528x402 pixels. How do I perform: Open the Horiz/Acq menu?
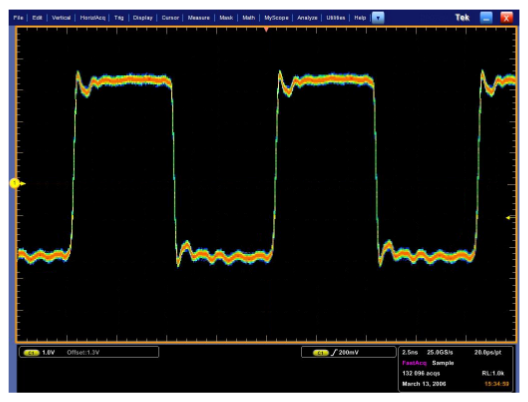[x=93, y=18]
